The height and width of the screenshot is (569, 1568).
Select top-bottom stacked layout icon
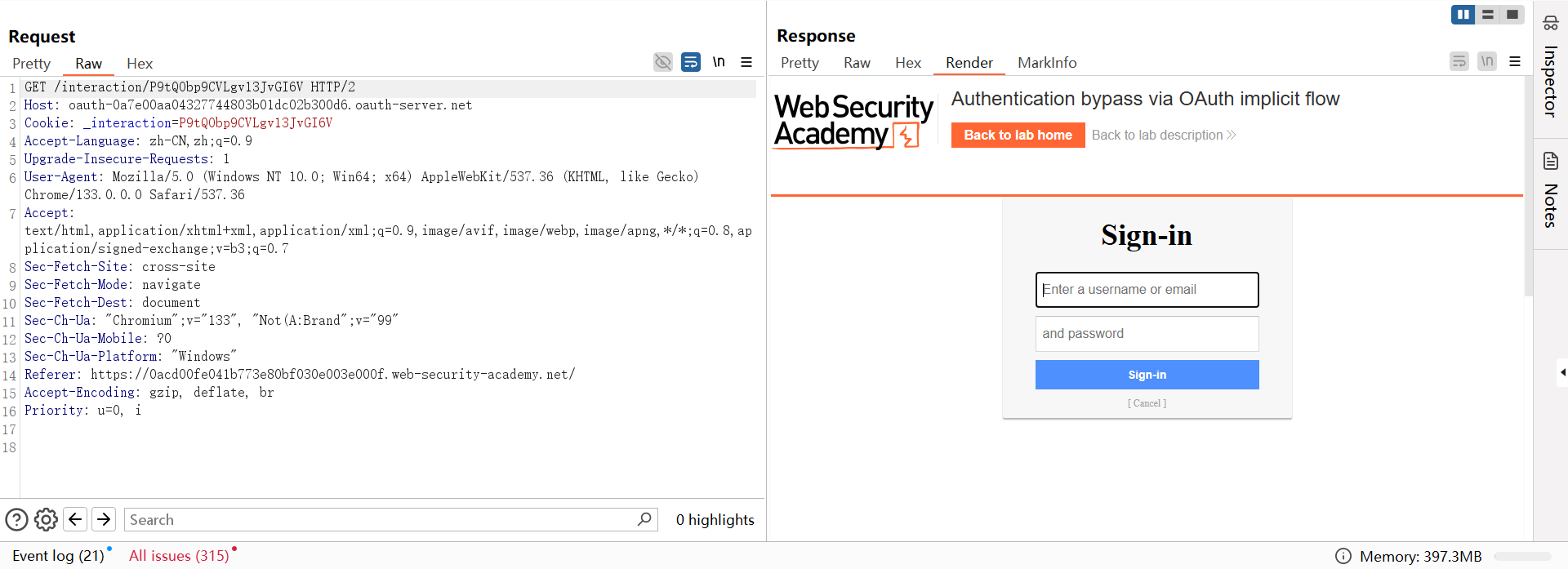coord(1488,15)
